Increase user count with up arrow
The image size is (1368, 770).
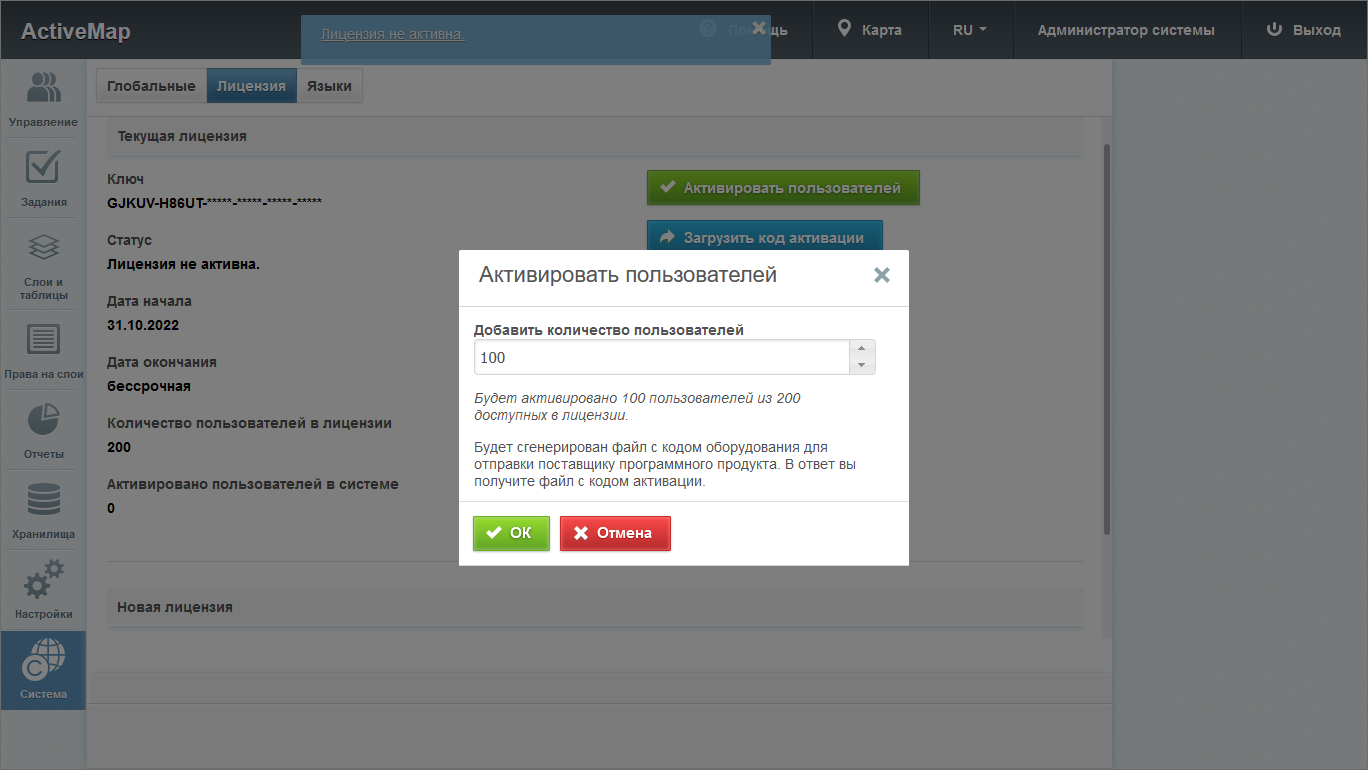861,349
